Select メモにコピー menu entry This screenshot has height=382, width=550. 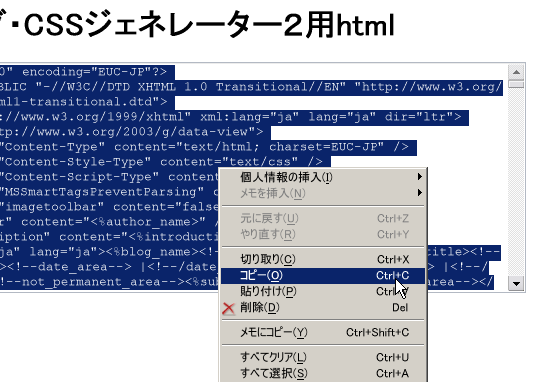[x=322, y=332]
